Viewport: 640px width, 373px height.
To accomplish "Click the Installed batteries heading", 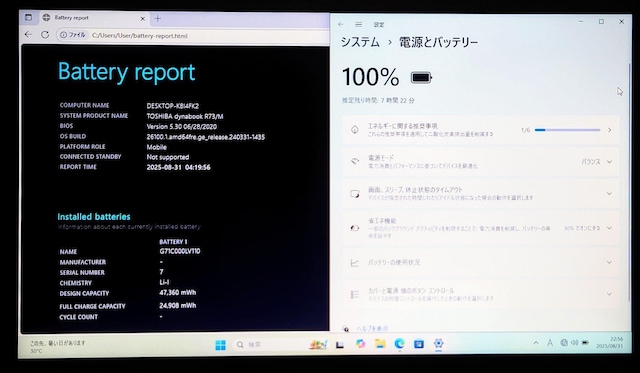I will coord(94,217).
